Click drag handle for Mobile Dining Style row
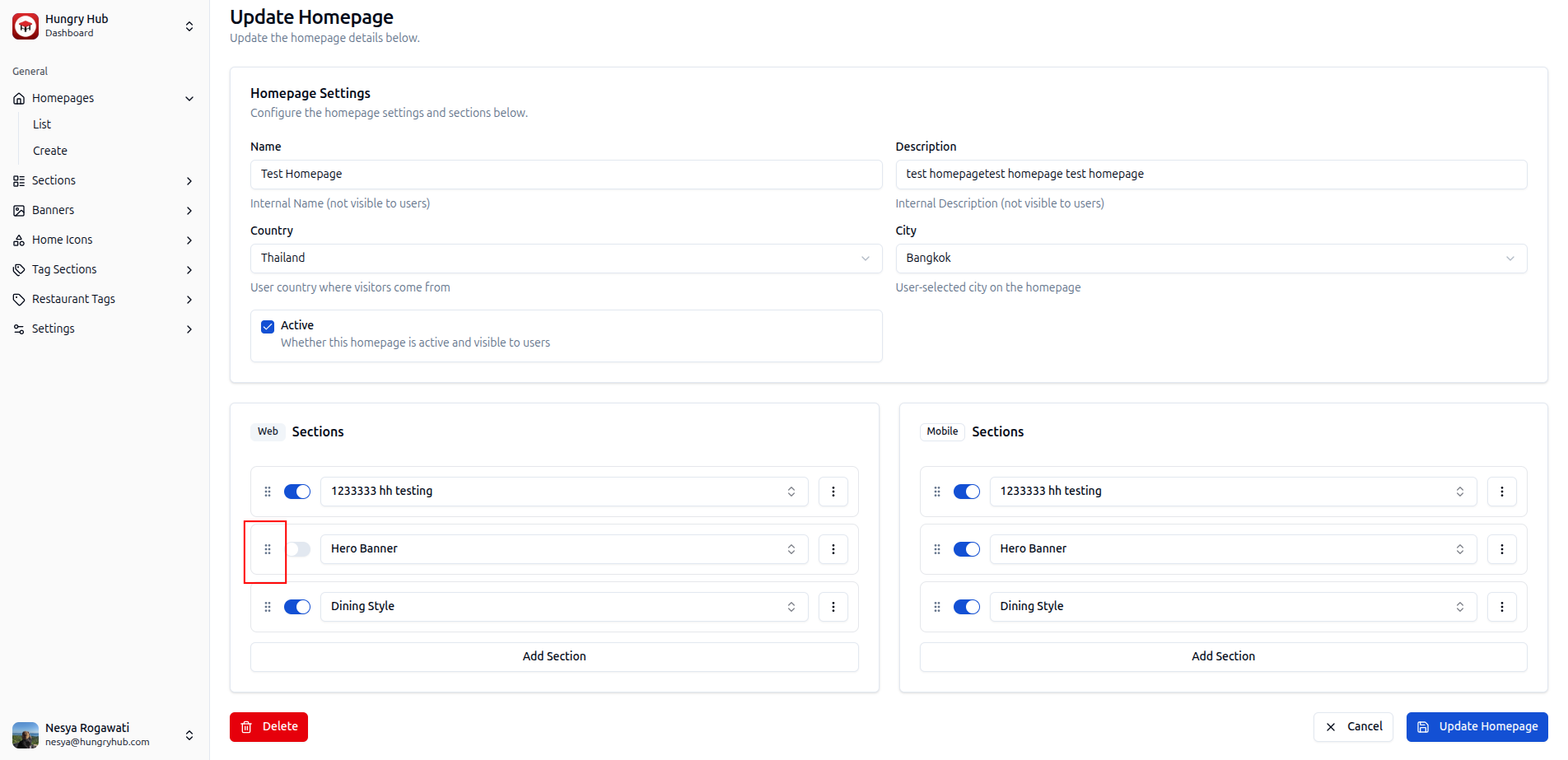The height and width of the screenshot is (760, 1568). pyautogui.click(x=936, y=607)
